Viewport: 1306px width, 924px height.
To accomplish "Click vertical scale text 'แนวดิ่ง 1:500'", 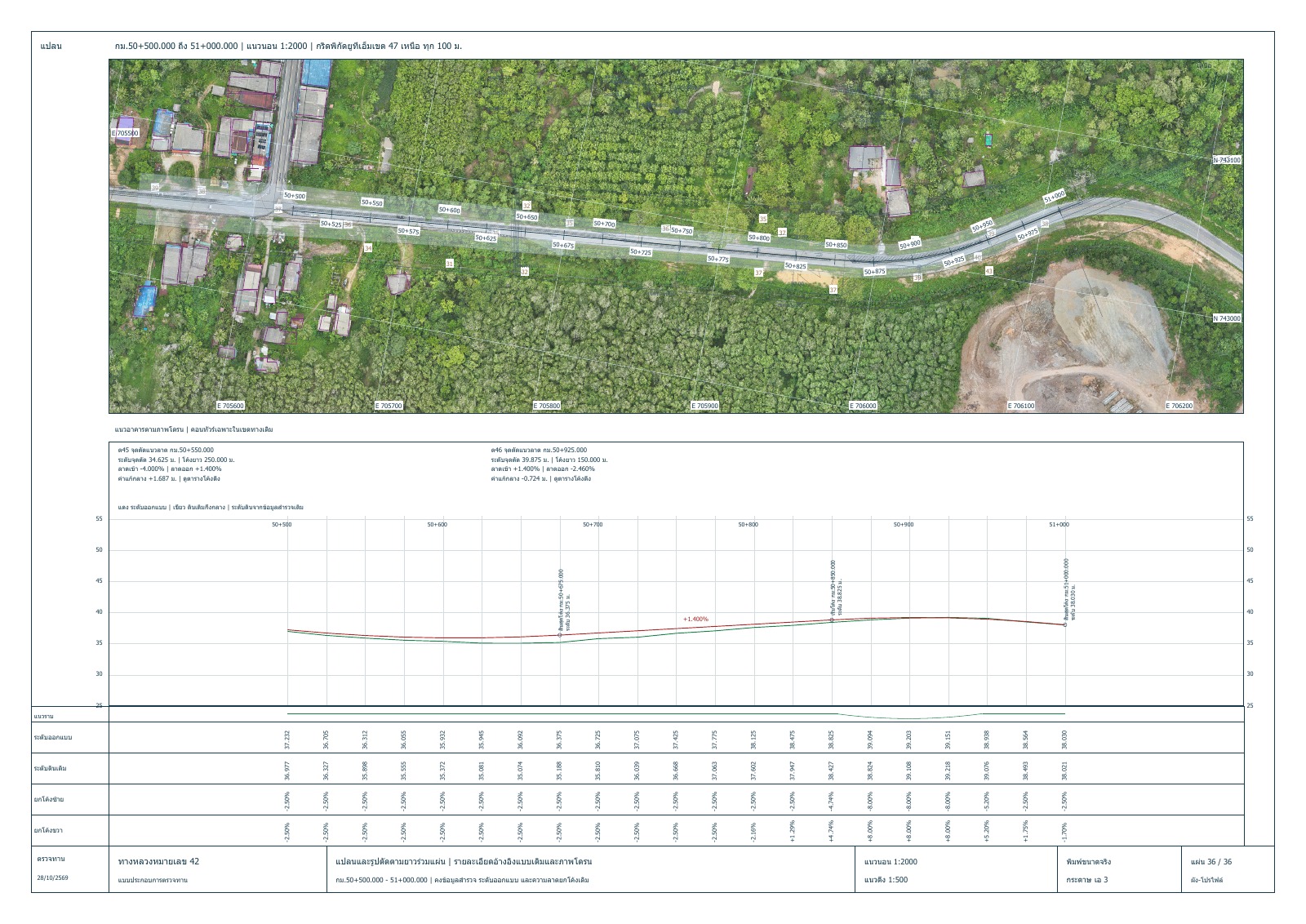I will pyautogui.click(x=886, y=880).
